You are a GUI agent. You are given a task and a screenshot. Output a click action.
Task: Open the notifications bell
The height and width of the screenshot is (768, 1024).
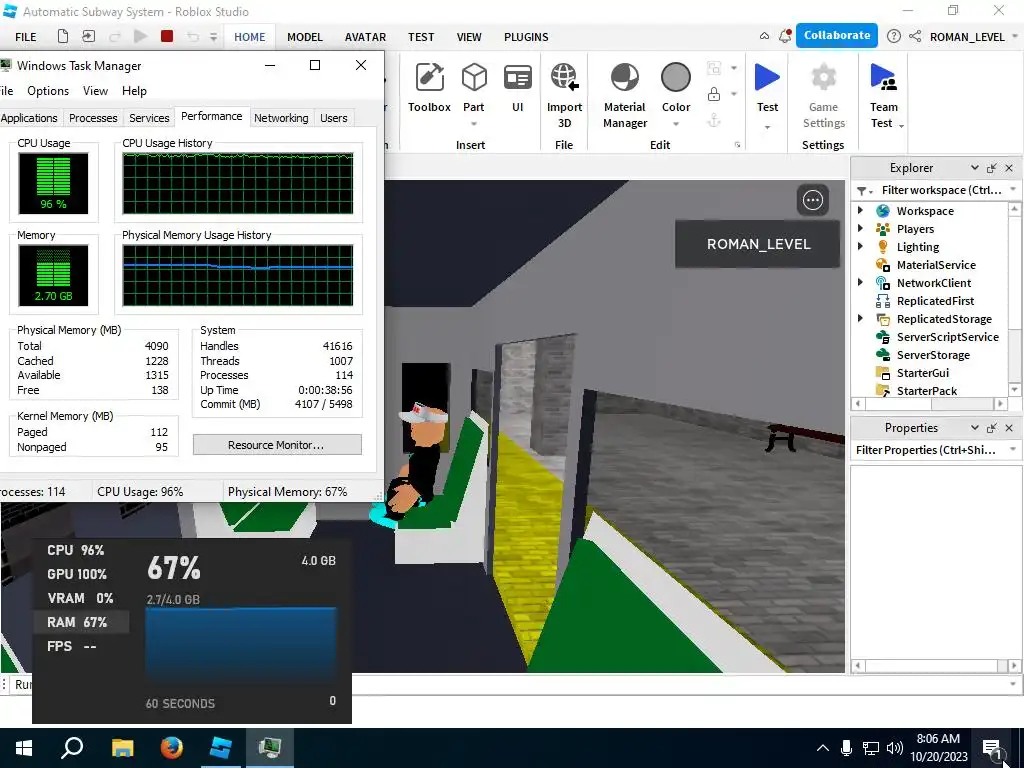[785, 37]
